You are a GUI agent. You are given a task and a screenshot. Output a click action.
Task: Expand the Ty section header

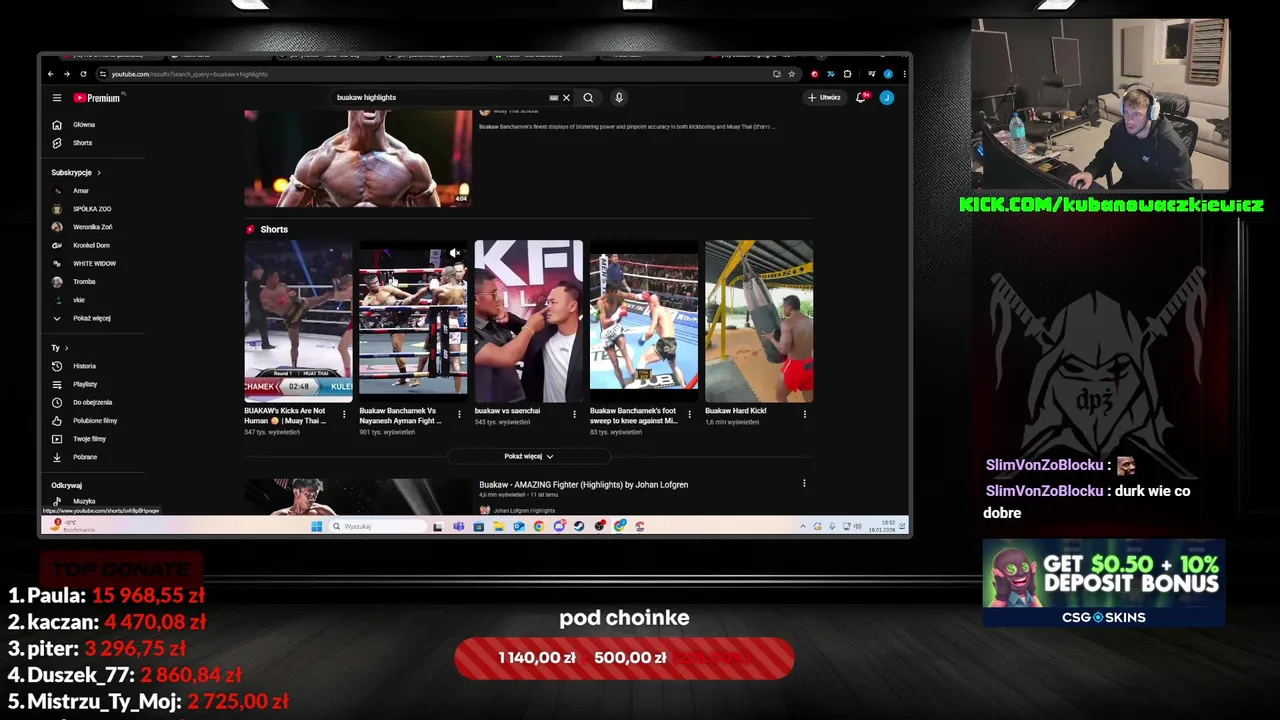click(60, 348)
